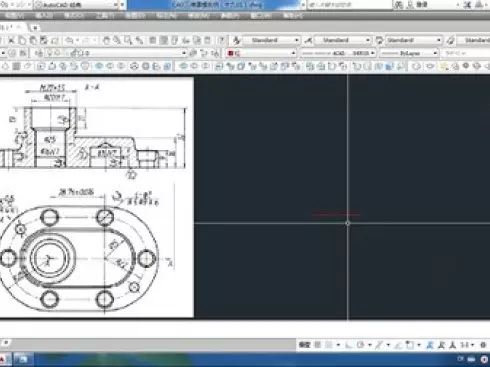This screenshot has height=367, width=490.
Task: Click the Undo arrow icon
Action: pos(69,41)
